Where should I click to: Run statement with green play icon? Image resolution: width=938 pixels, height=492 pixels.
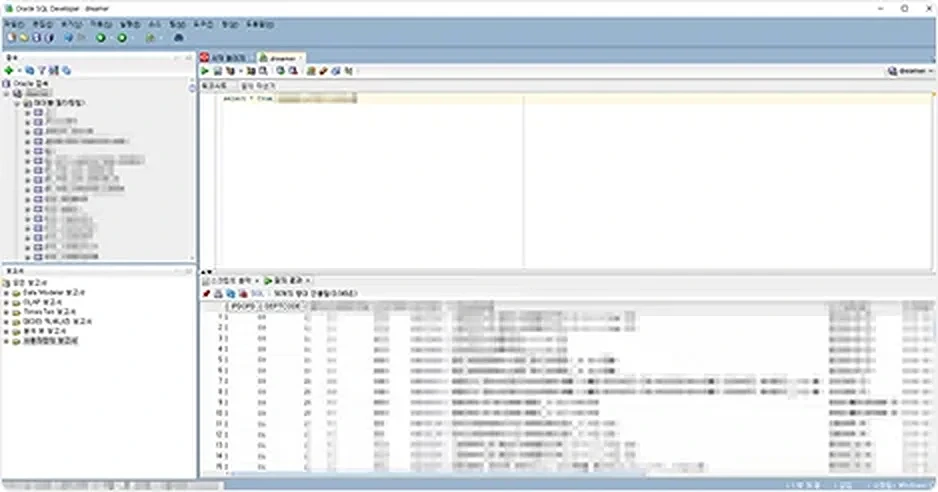(205, 71)
